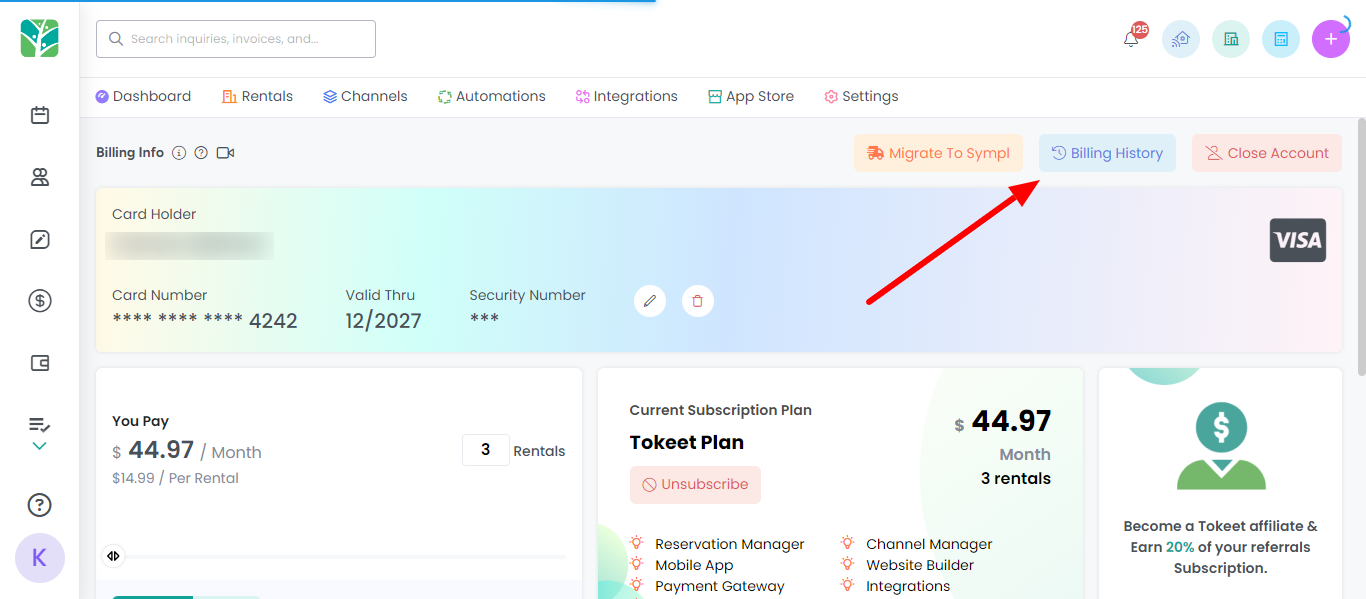Click the Payment Gateway feature text
The image size is (1366, 599).
720,586
